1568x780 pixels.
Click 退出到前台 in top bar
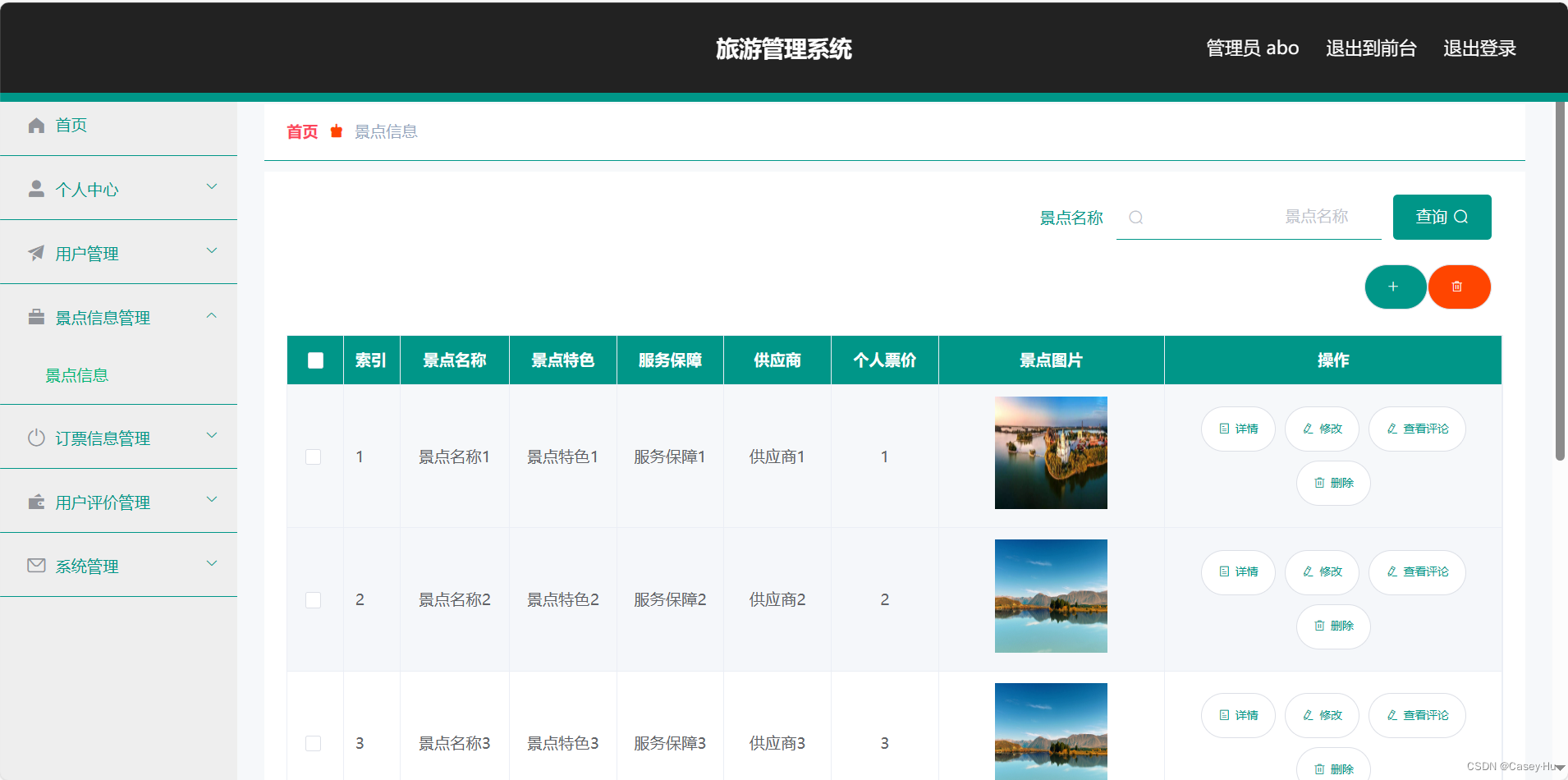click(1371, 48)
